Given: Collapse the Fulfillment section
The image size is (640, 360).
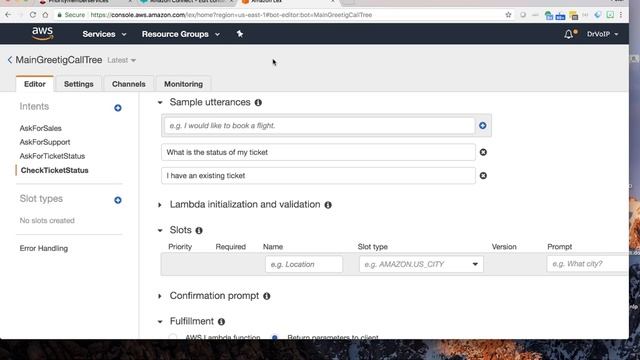Looking at the screenshot, I should tap(160, 322).
